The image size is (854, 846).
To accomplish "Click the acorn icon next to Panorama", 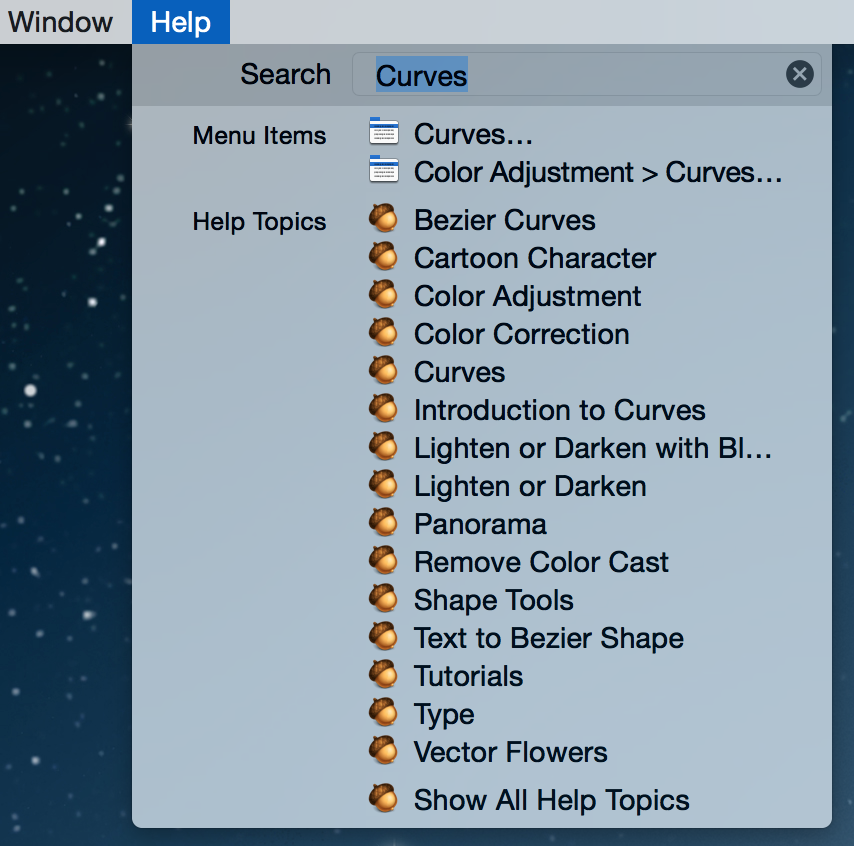I will [383, 522].
